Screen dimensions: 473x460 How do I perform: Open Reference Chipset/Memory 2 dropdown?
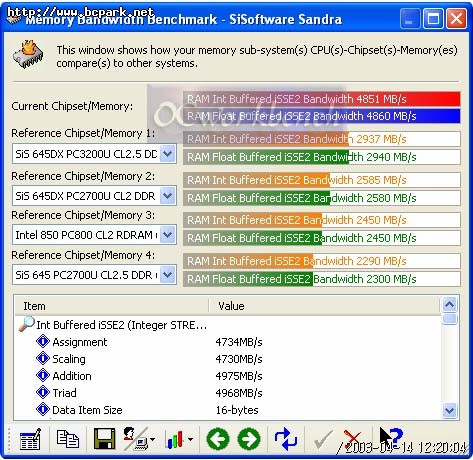tap(168, 196)
